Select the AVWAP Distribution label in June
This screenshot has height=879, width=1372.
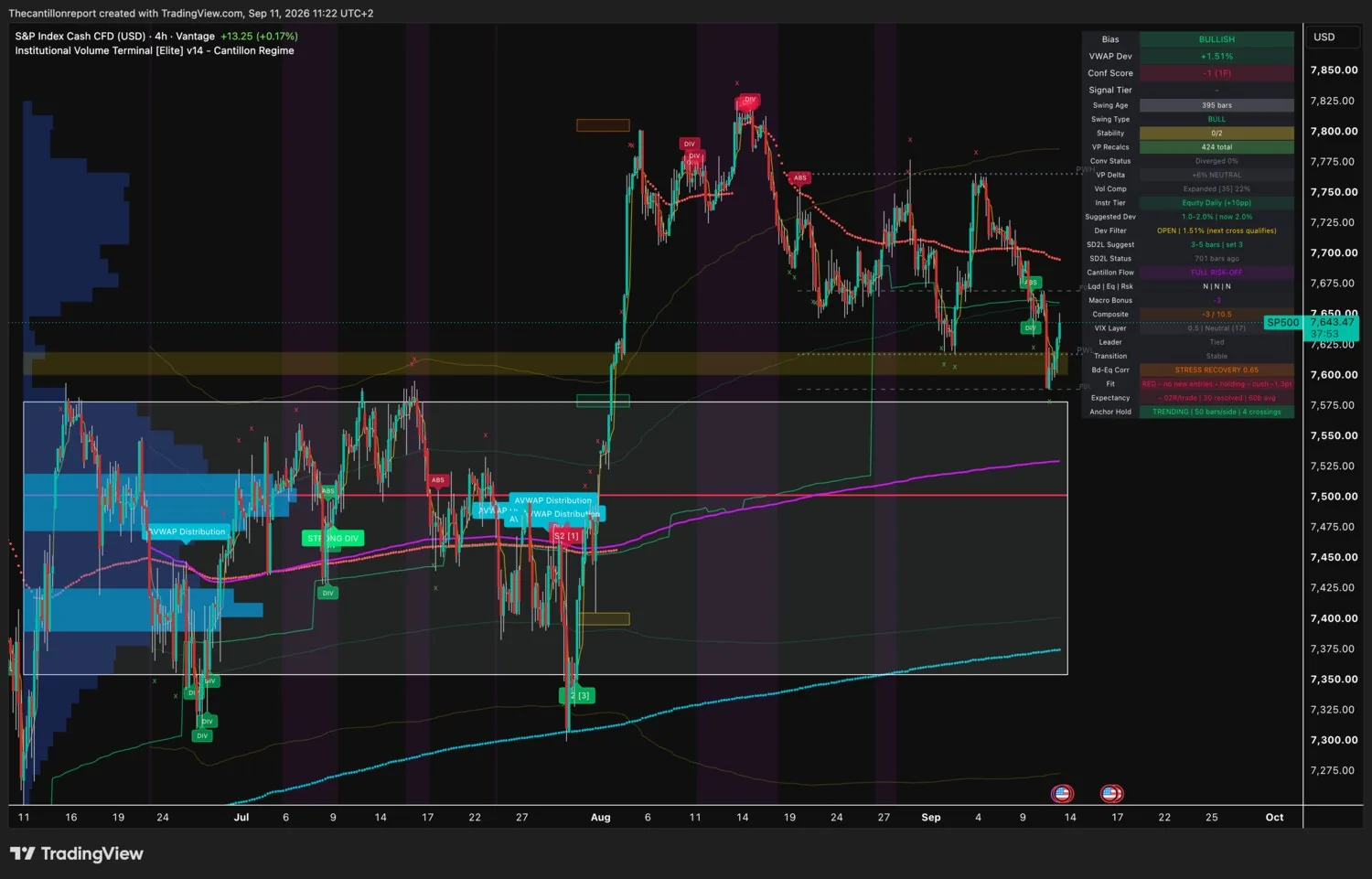188,531
